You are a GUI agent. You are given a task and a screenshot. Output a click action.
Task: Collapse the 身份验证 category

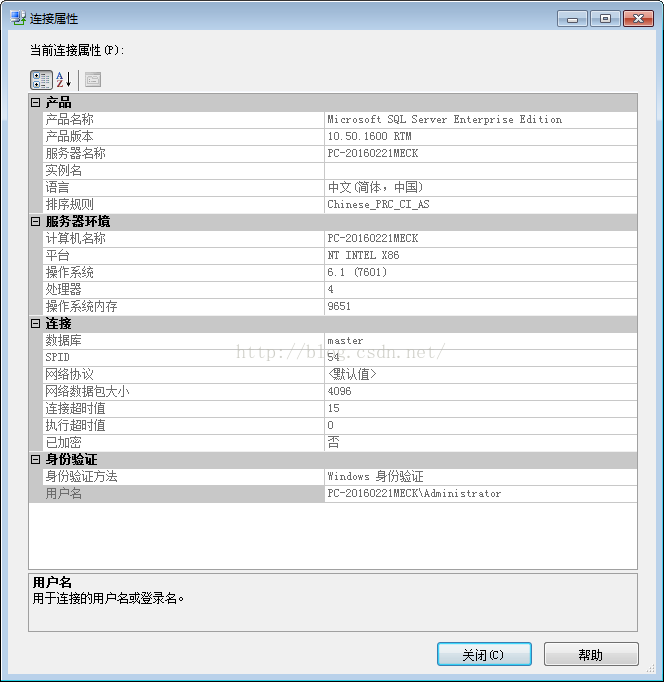[x=36, y=459]
